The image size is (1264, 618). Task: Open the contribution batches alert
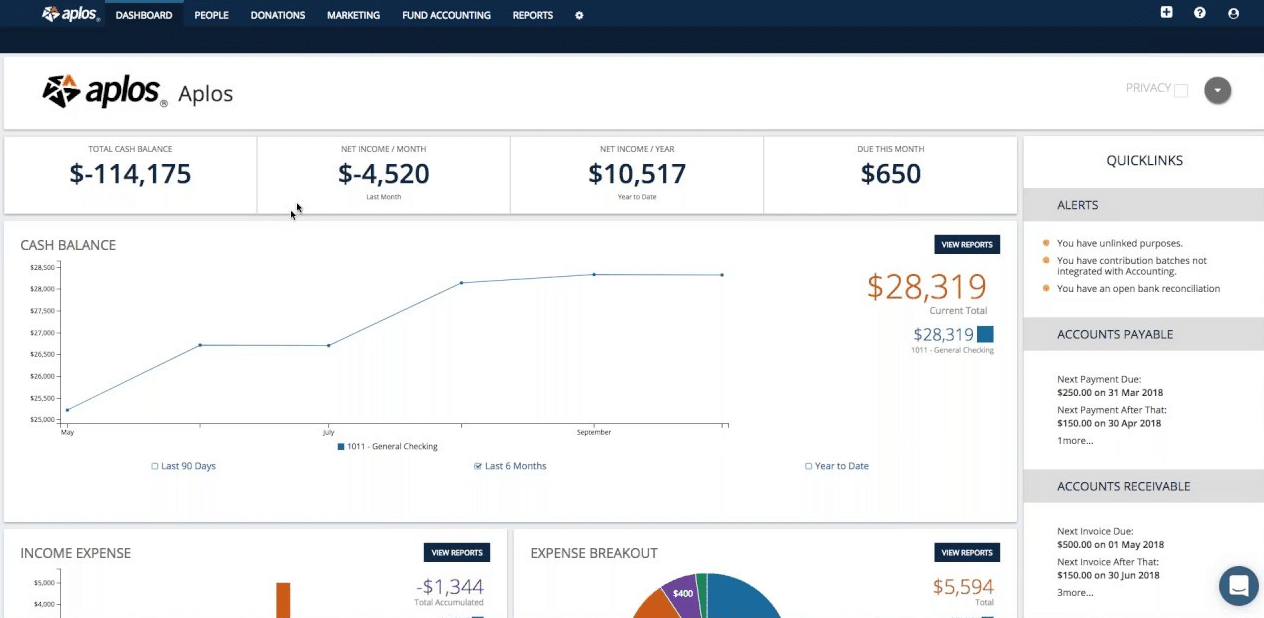pyautogui.click(x=1132, y=265)
